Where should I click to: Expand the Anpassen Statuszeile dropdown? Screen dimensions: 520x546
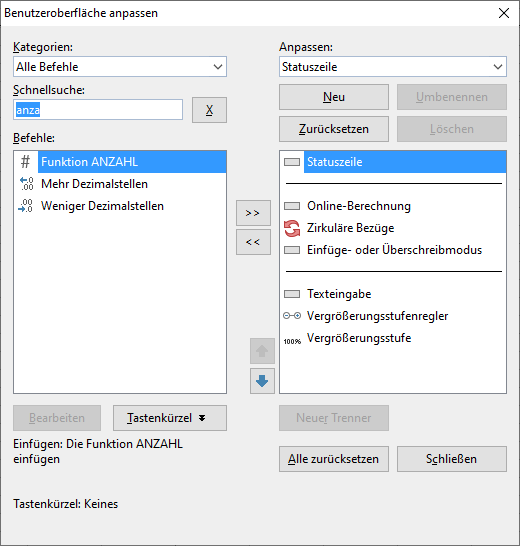point(393,67)
